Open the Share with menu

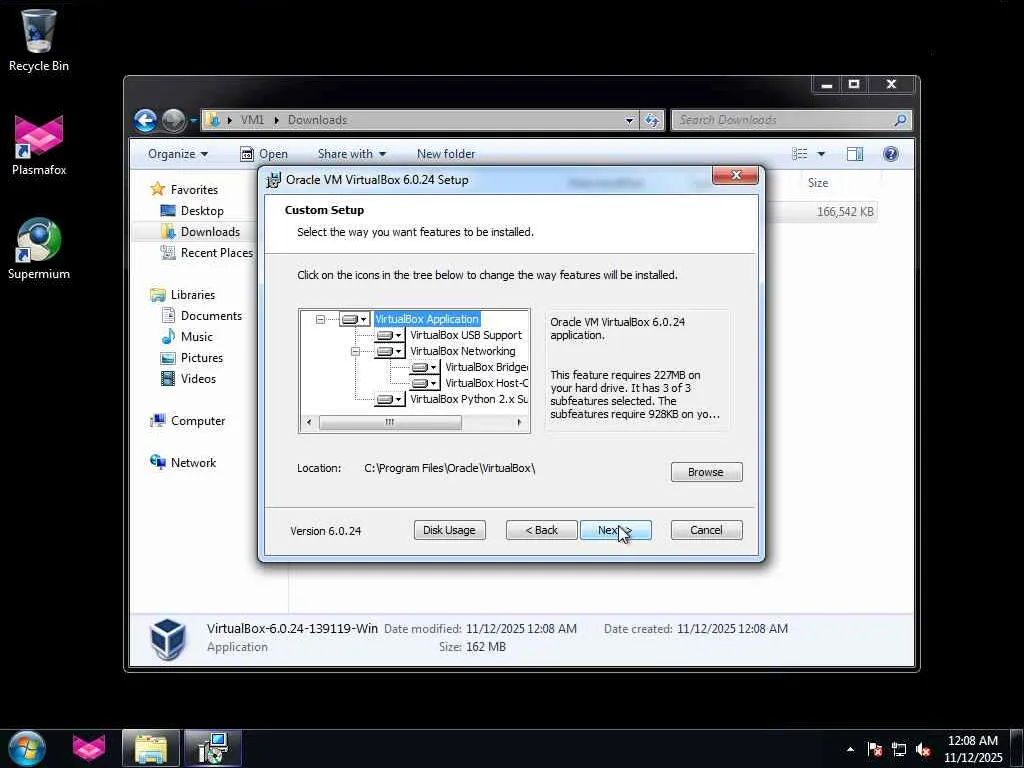tap(351, 154)
